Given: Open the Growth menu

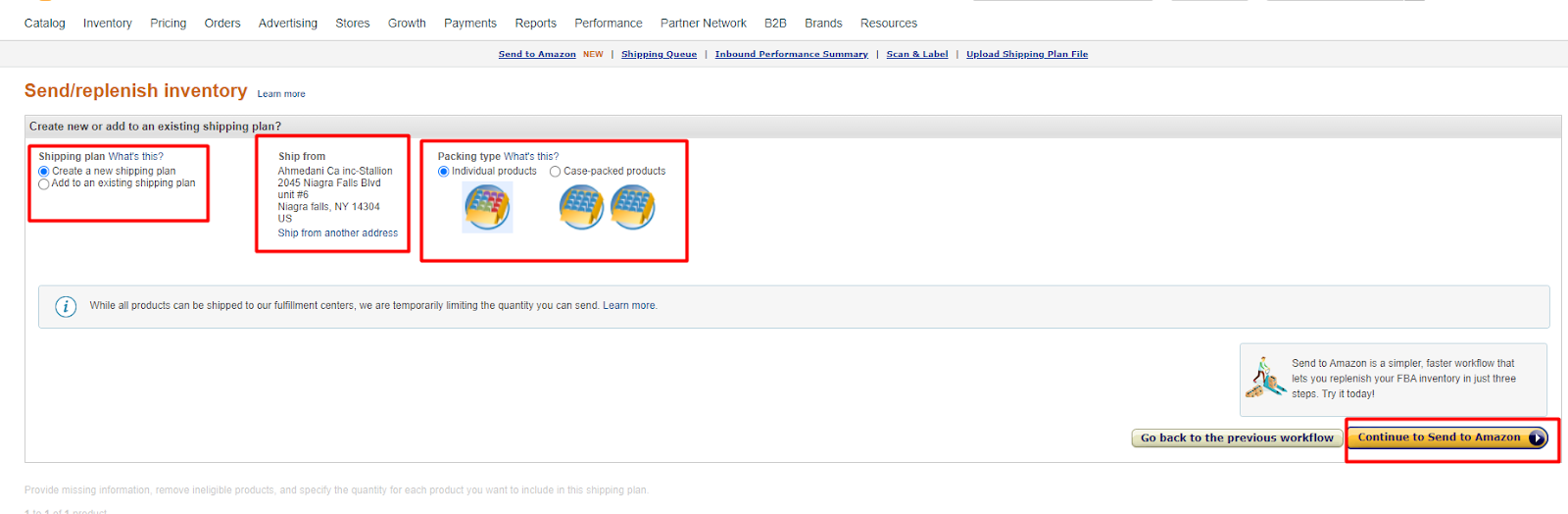Looking at the screenshot, I should (x=407, y=24).
